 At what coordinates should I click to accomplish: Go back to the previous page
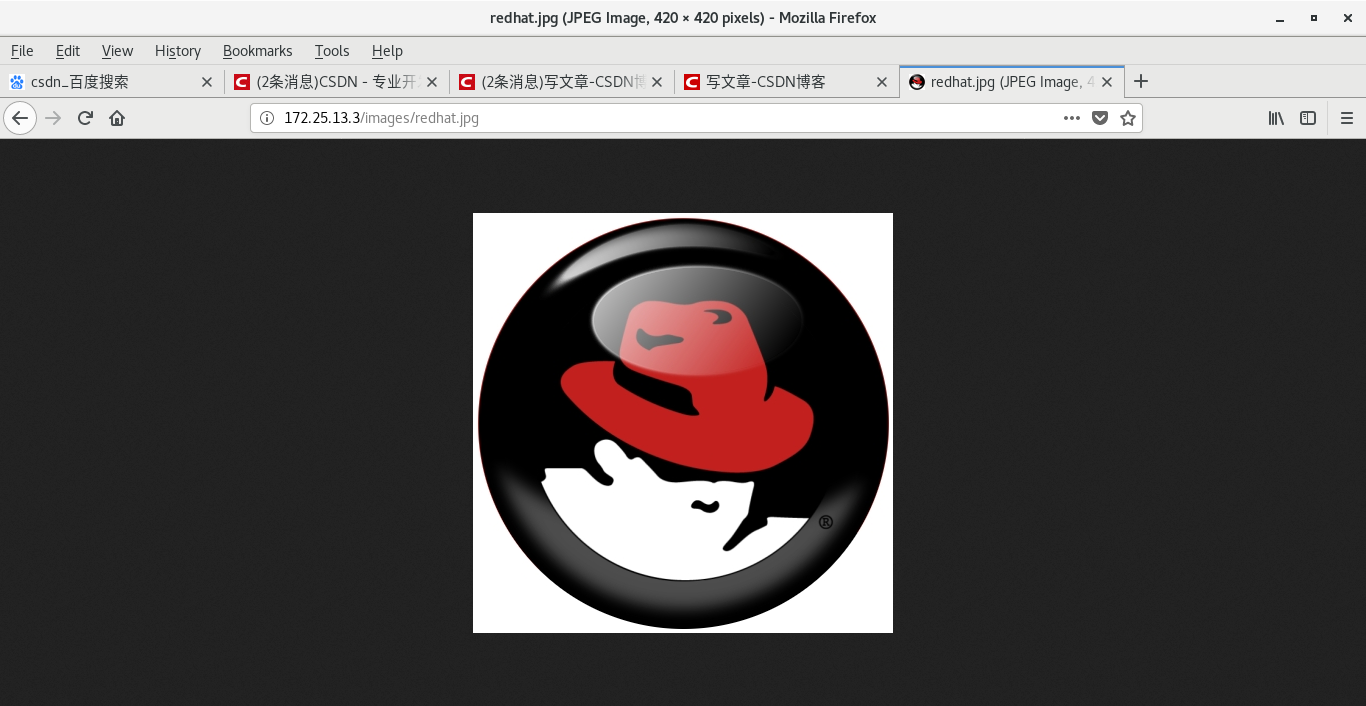(x=20, y=118)
